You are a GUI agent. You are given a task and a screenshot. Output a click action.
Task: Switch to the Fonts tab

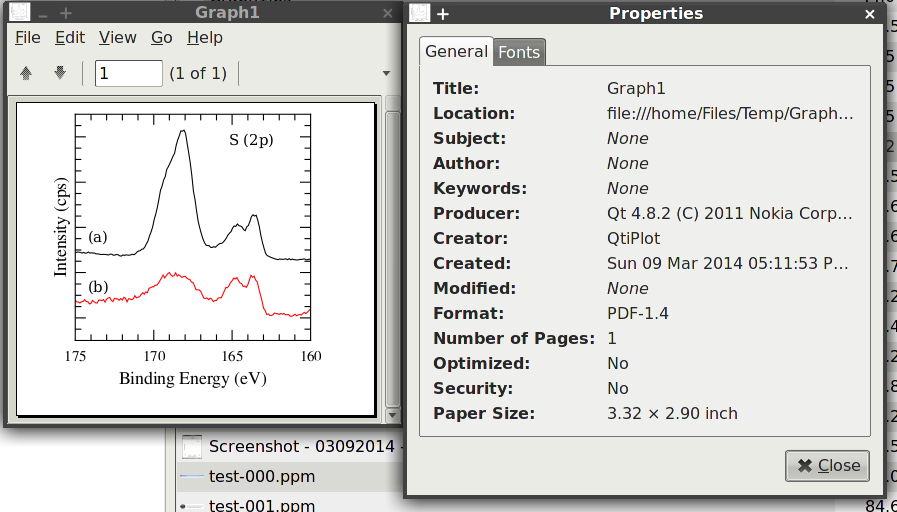[519, 53]
